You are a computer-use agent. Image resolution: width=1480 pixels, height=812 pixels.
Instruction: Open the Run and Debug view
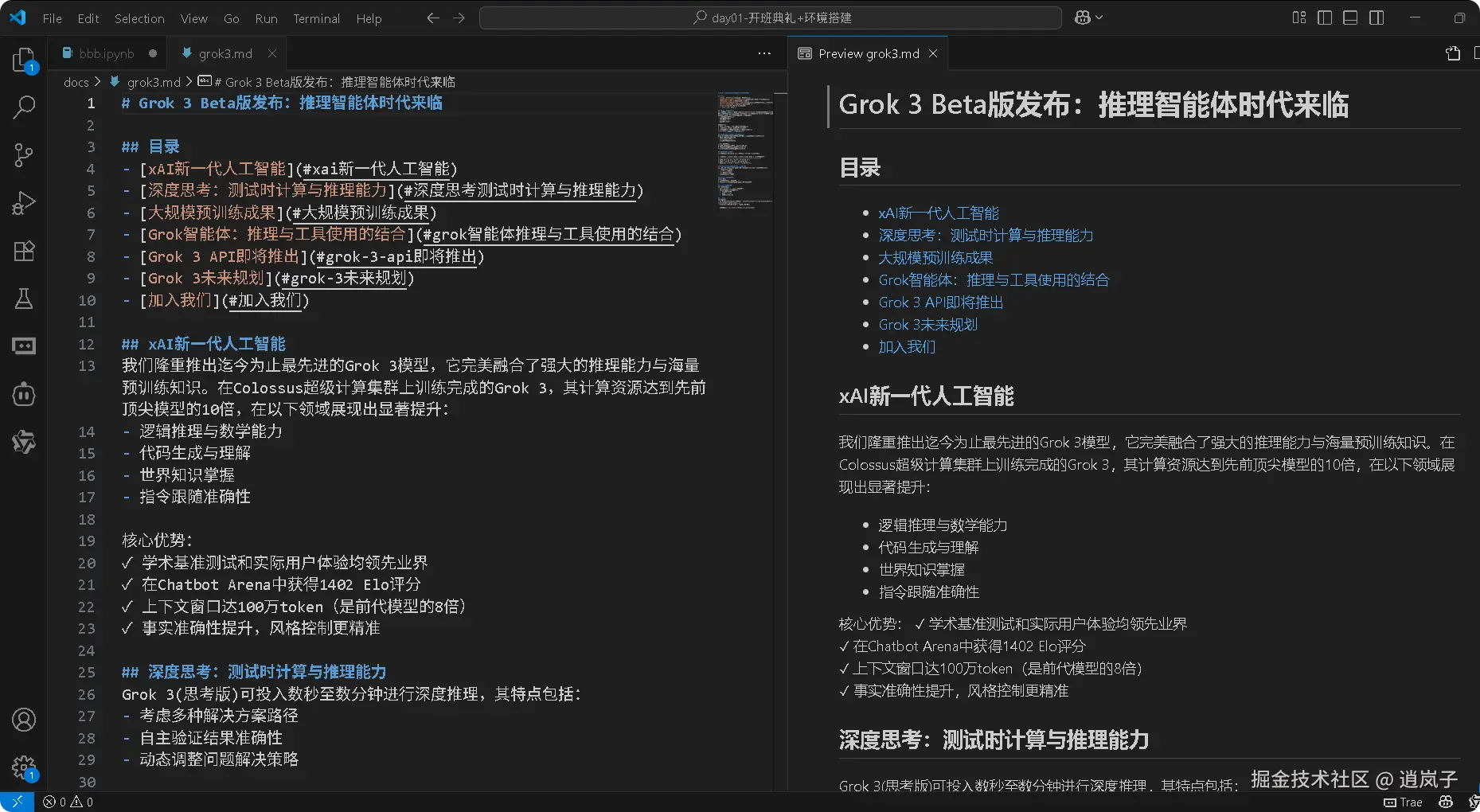pos(24,203)
